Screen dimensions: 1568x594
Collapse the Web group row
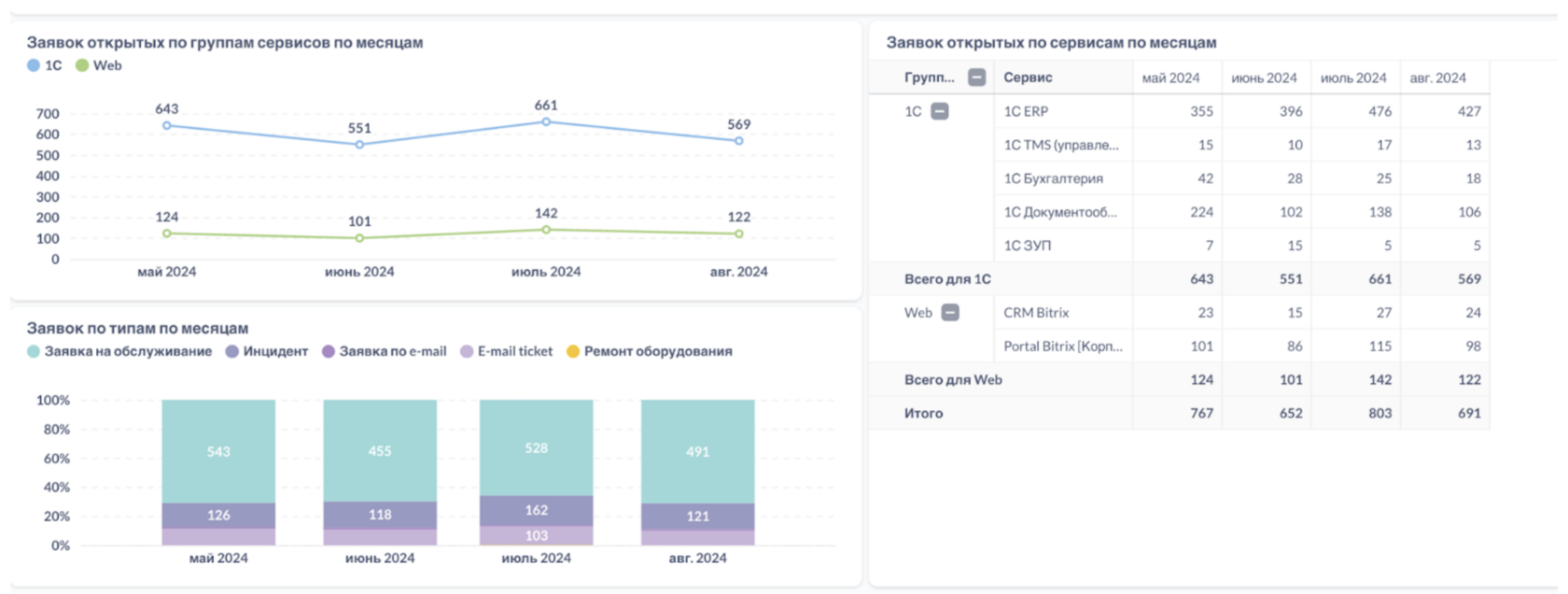coord(950,313)
